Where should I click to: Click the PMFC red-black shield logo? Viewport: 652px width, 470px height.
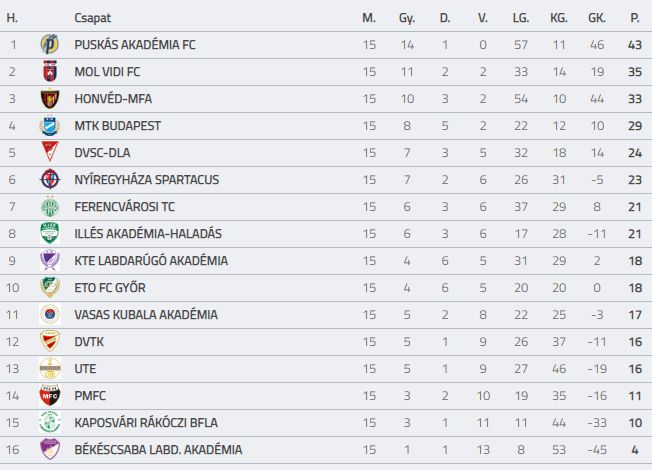tap(50, 396)
